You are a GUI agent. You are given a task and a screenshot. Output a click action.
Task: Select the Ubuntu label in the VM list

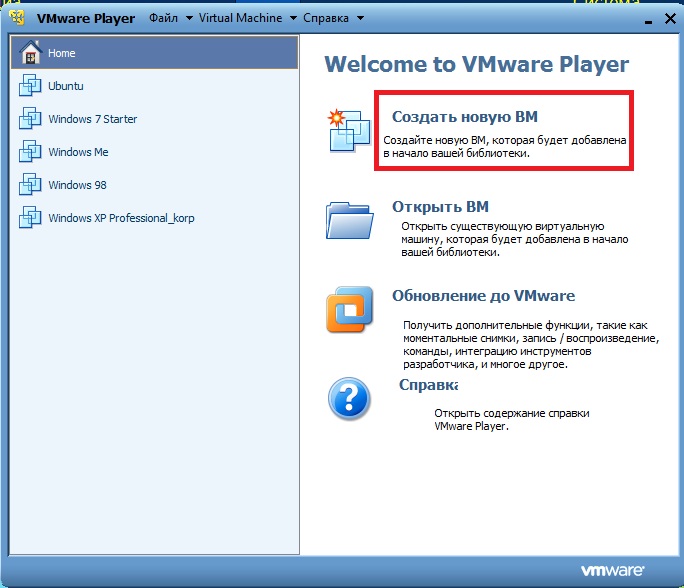[65, 86]
